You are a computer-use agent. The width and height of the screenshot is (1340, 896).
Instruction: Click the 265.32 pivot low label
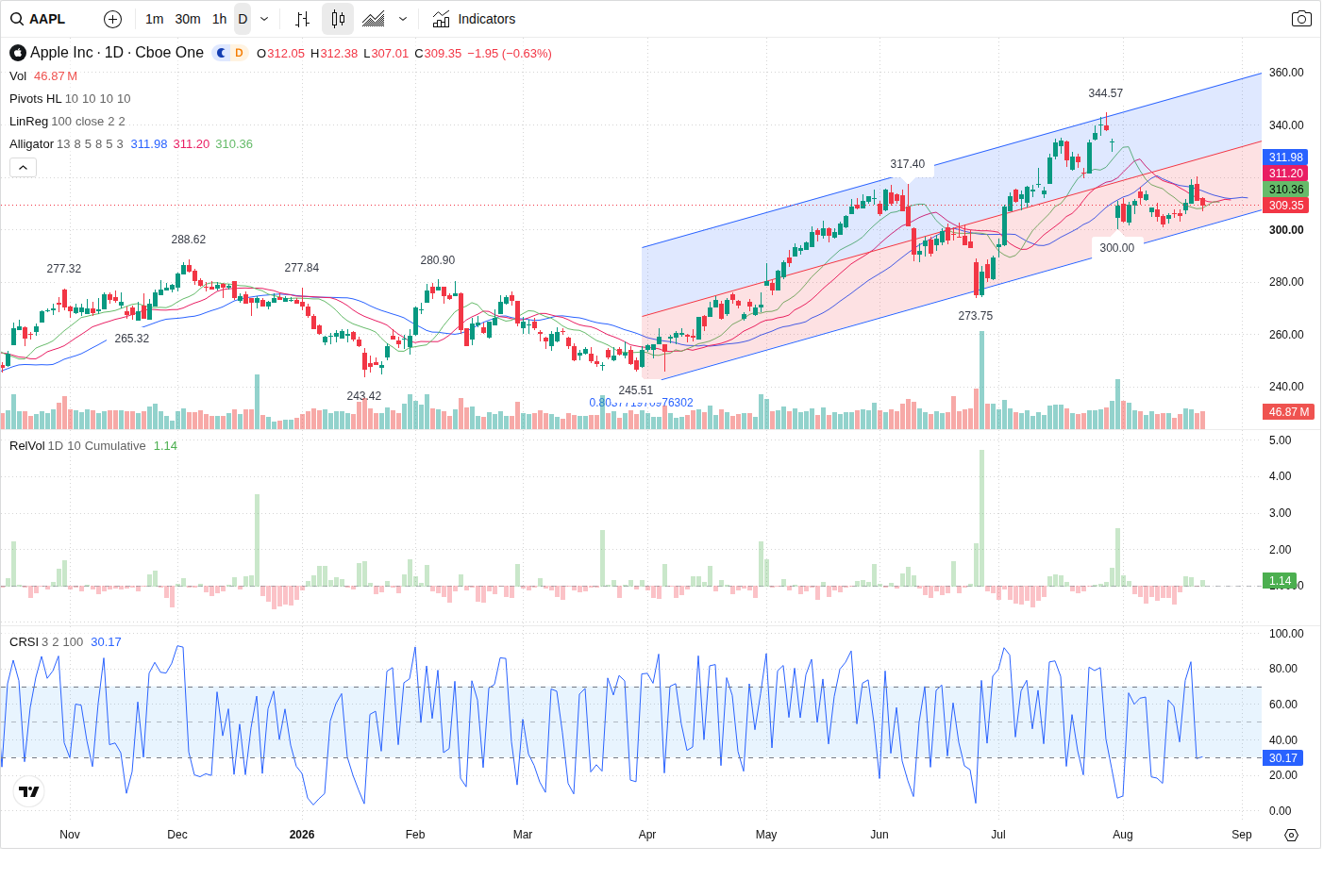pos(131,339)
